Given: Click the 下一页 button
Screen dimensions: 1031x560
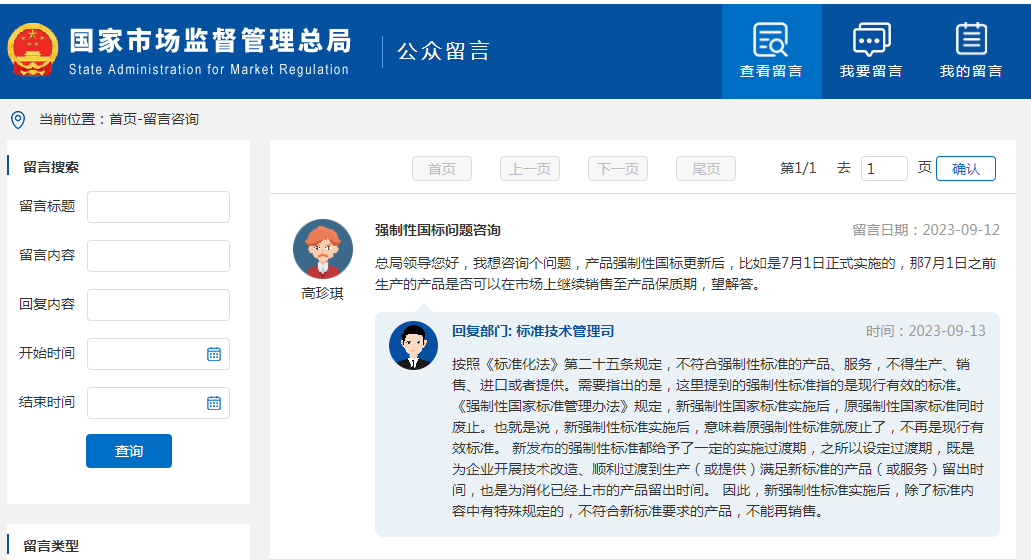Looking at the screenshot, I should tap(618, 169).
